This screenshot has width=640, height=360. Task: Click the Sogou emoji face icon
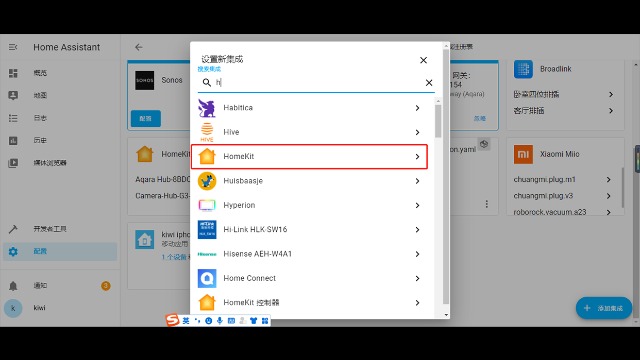click(x=209, y=321)
